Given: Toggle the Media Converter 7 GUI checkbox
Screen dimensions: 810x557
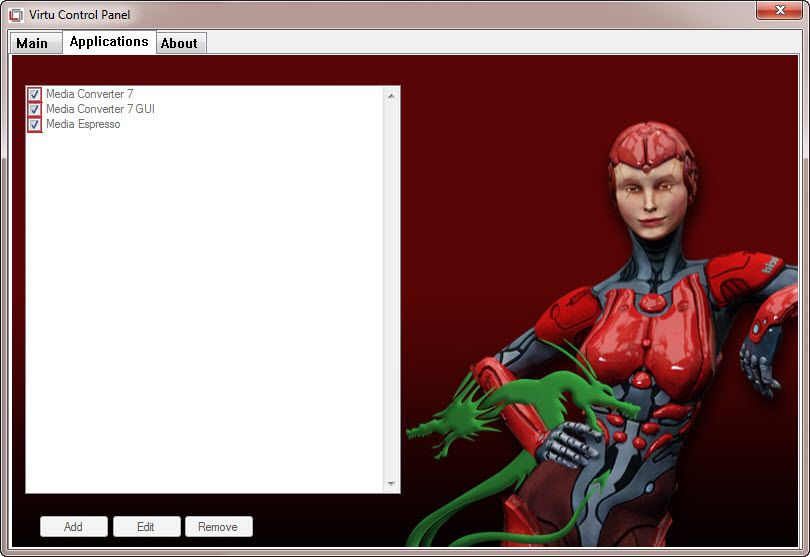Looking at the screenshot, I should click(34, 109).
